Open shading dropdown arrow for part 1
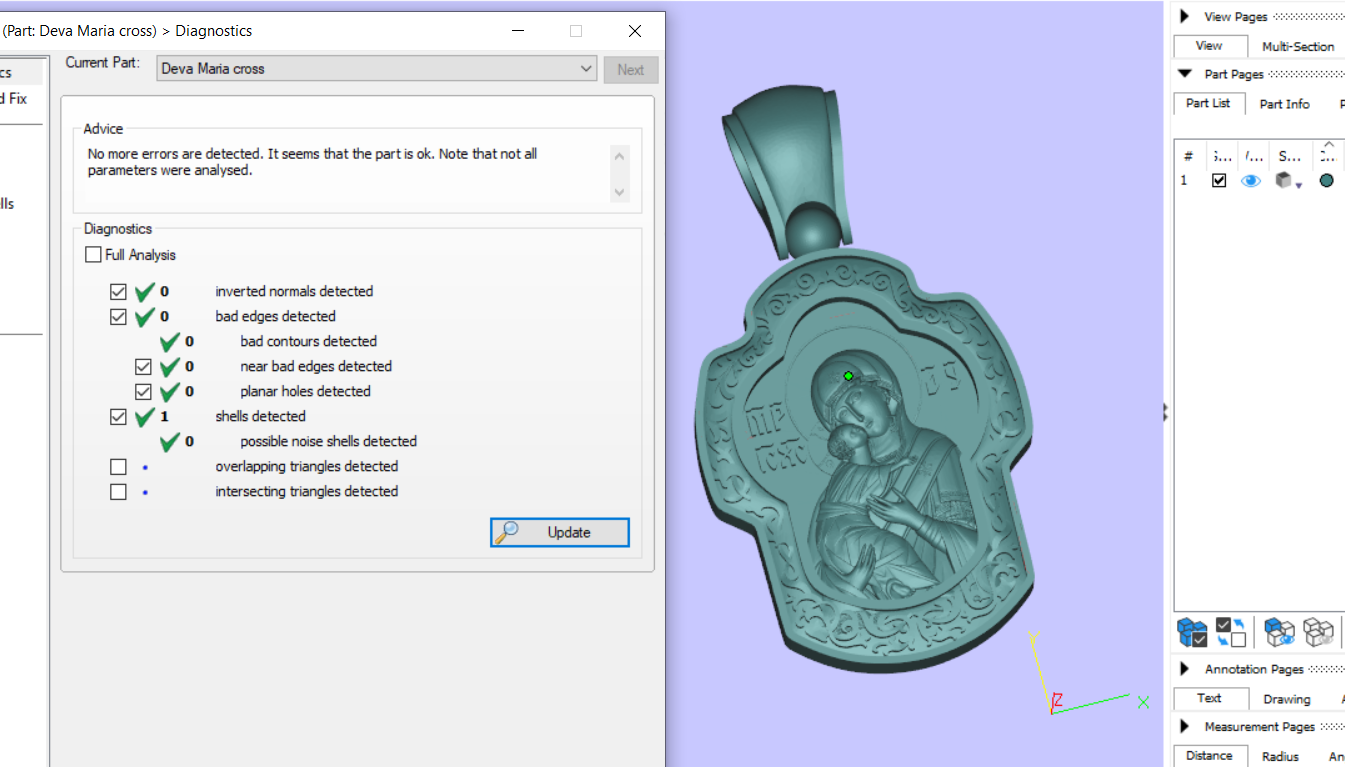The height and width of the screenshot is (767, 1345). coord(1298,185)
